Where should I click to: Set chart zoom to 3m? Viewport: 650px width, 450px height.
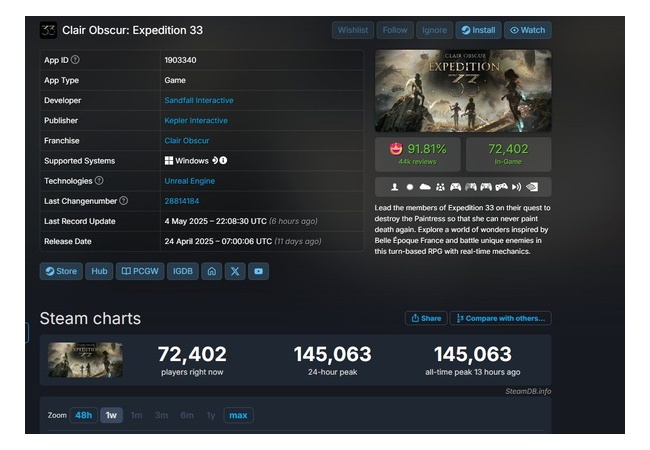161,415
